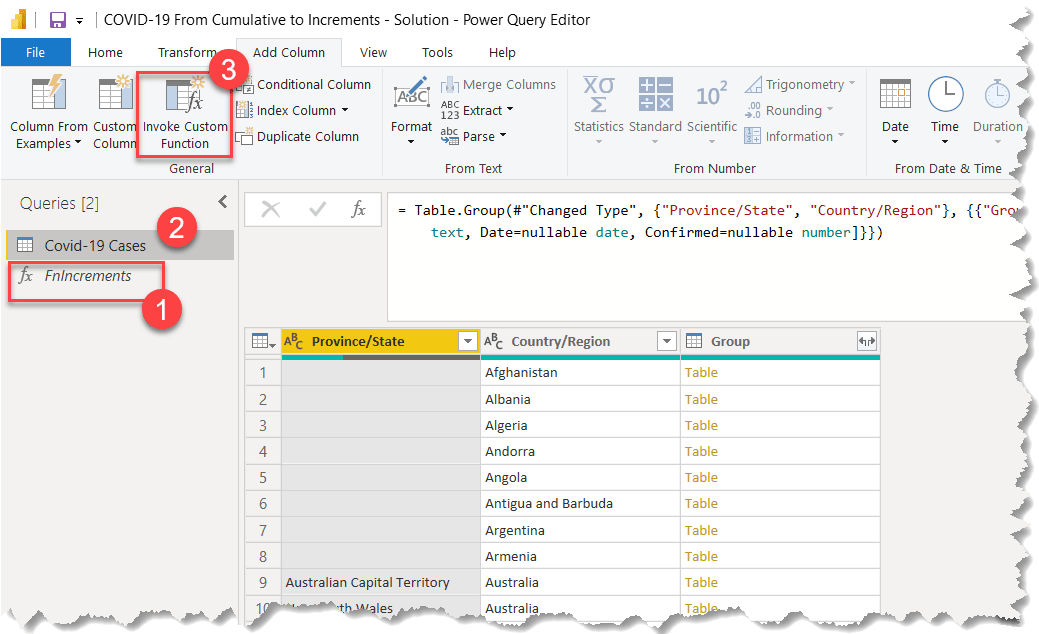Screen dimensions: 1039x634
Task: Select the FnIncrements function query
Action: [x=87, y=276]
